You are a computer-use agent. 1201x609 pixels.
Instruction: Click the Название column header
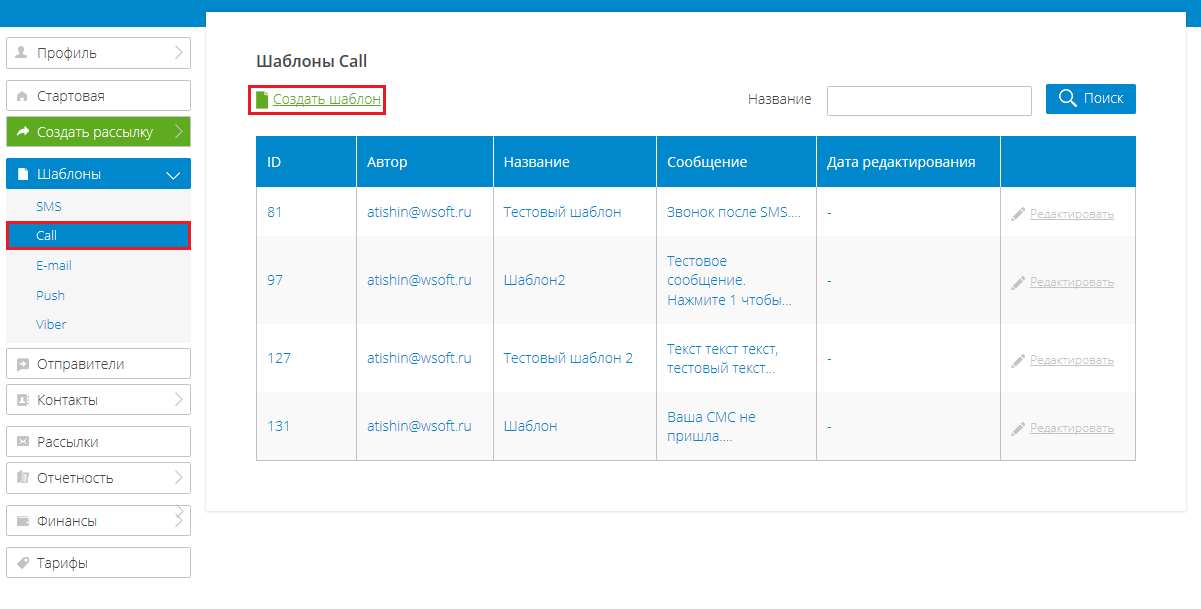[575, 162]
